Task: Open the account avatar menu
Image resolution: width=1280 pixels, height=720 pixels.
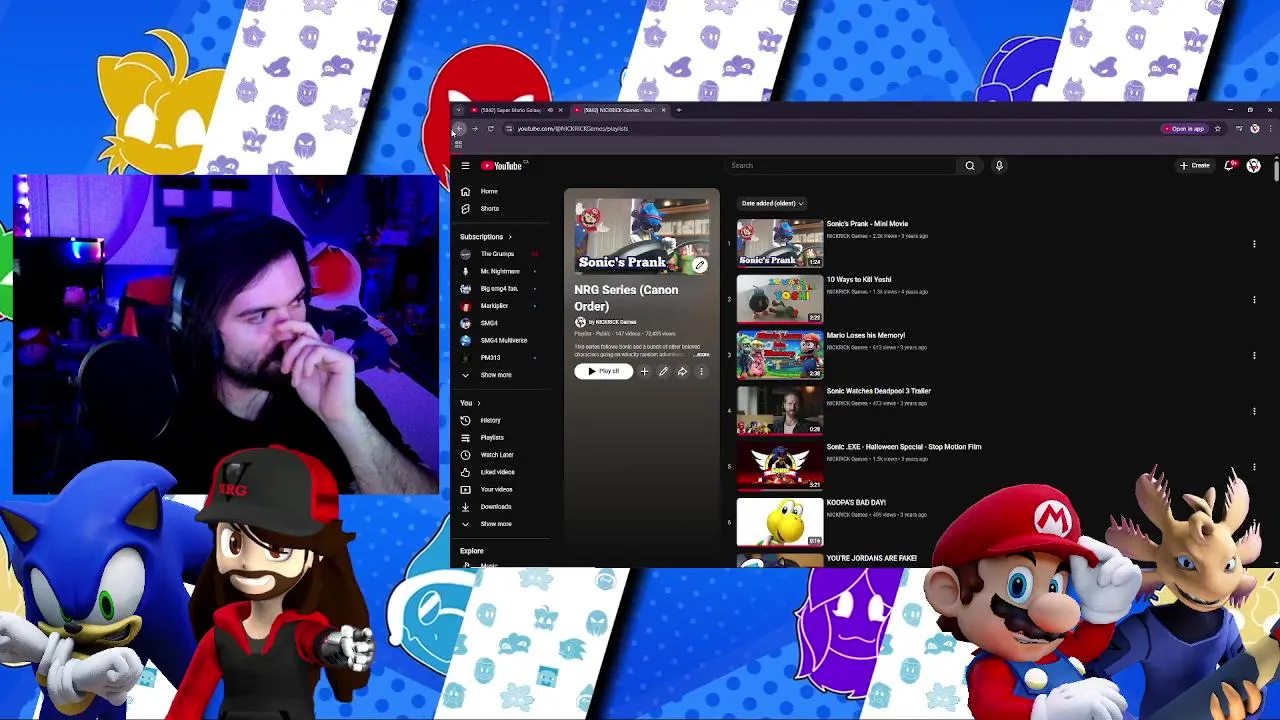Action: click(1254, 166)
